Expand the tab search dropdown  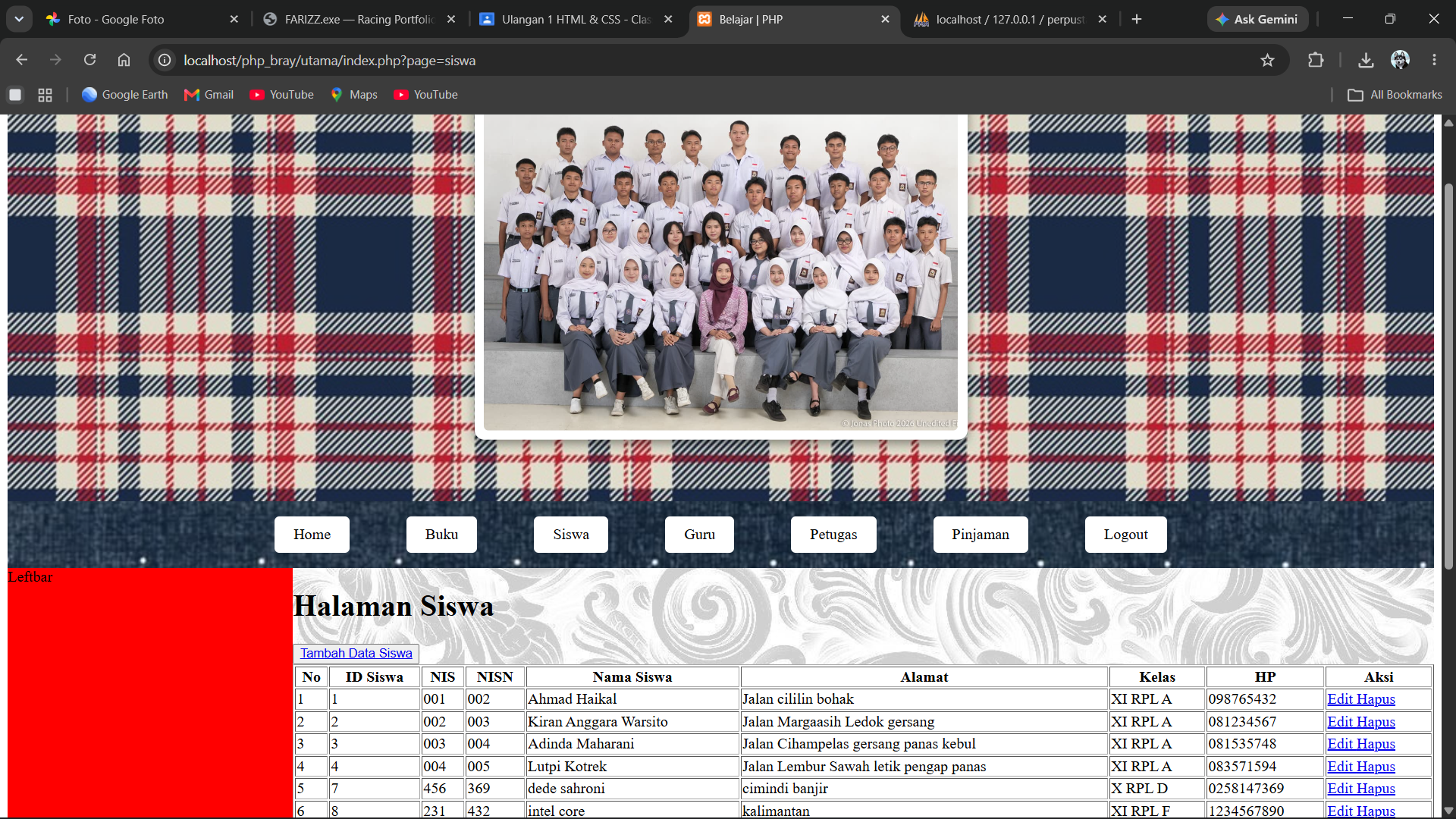pyautogui.click(x=19, y=19)
